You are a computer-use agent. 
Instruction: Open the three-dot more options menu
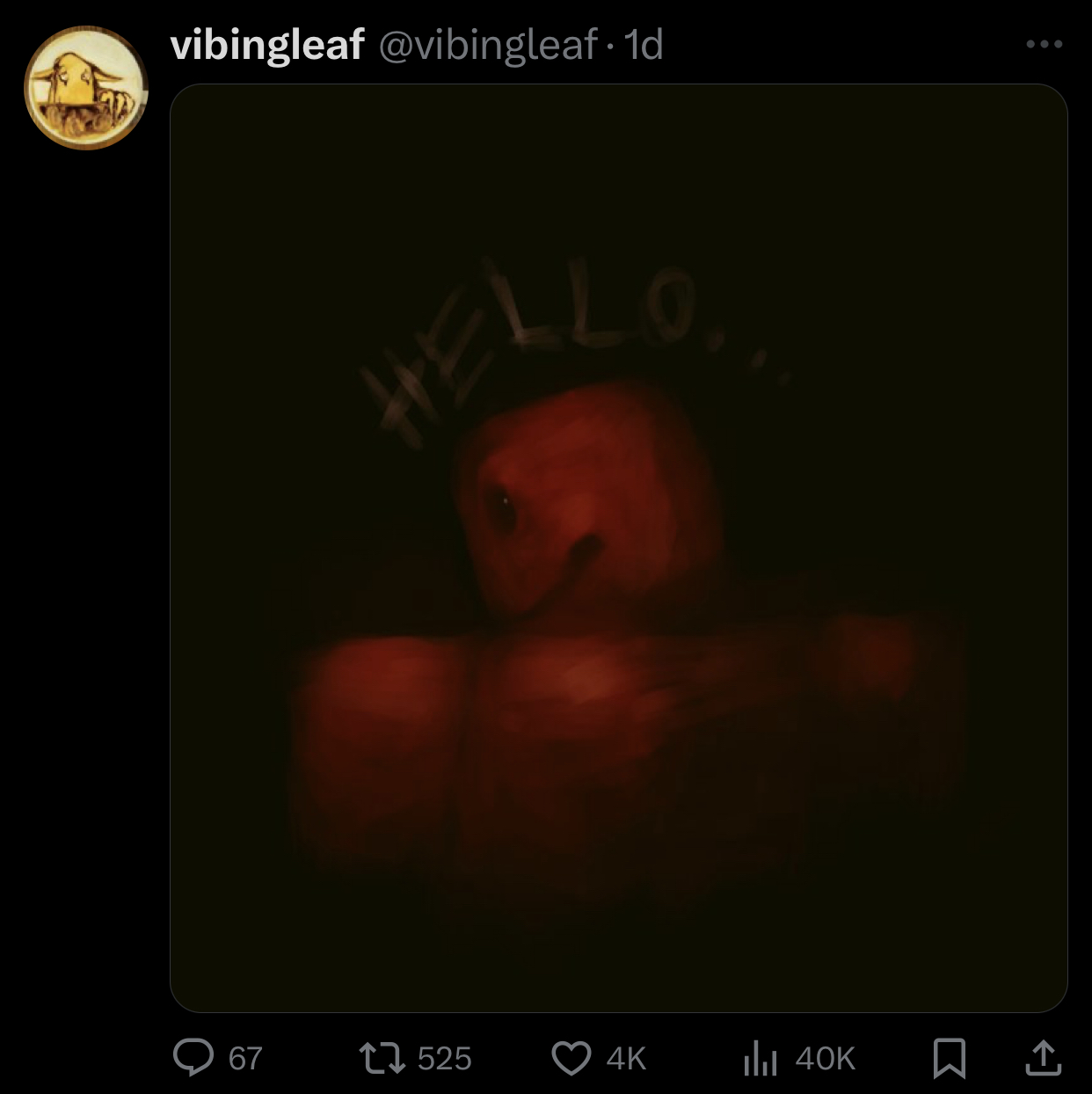[1045, 44]
